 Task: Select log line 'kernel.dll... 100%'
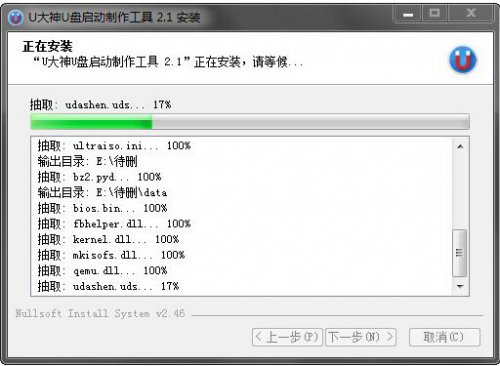tap(108, 239)
